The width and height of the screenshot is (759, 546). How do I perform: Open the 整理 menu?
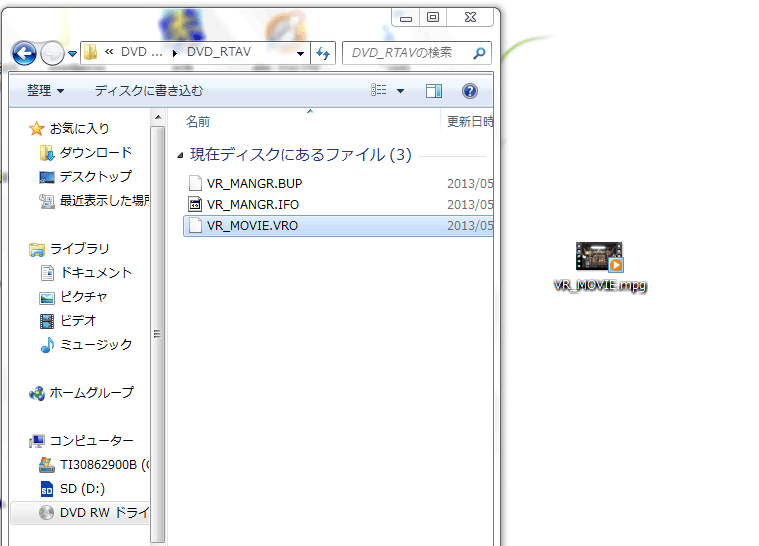point(46,91)
